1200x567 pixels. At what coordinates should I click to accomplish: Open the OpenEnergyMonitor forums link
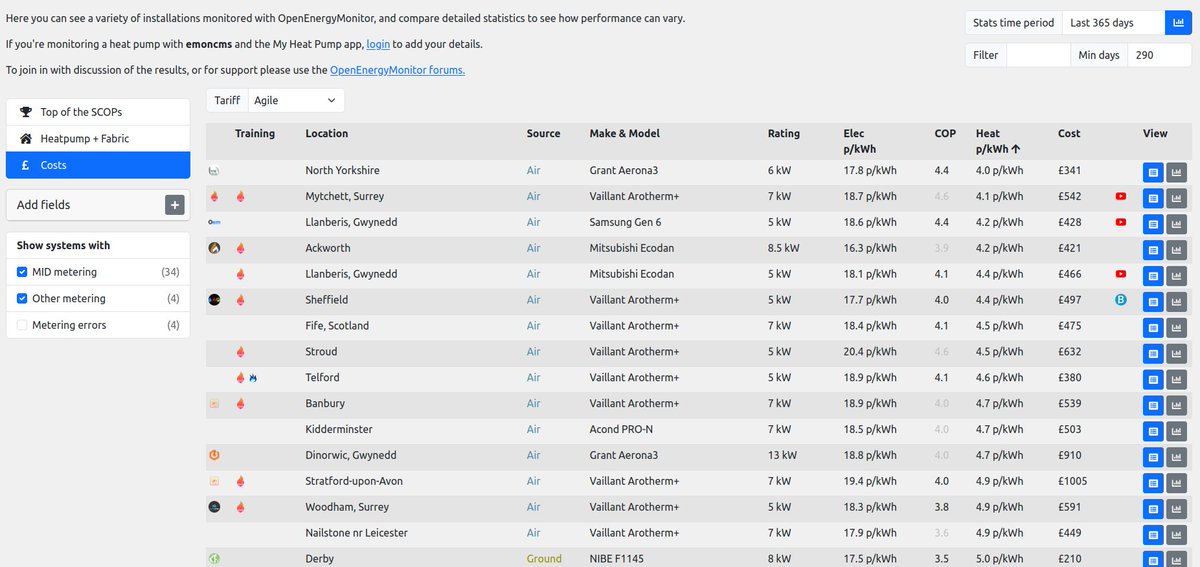pyautogui.click(x=397, y=70)
